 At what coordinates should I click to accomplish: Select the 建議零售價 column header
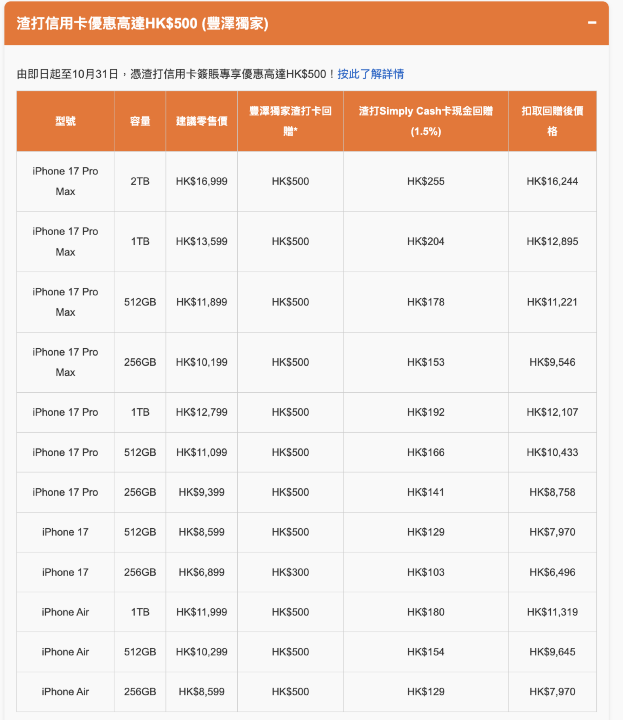tap(202, 121)
